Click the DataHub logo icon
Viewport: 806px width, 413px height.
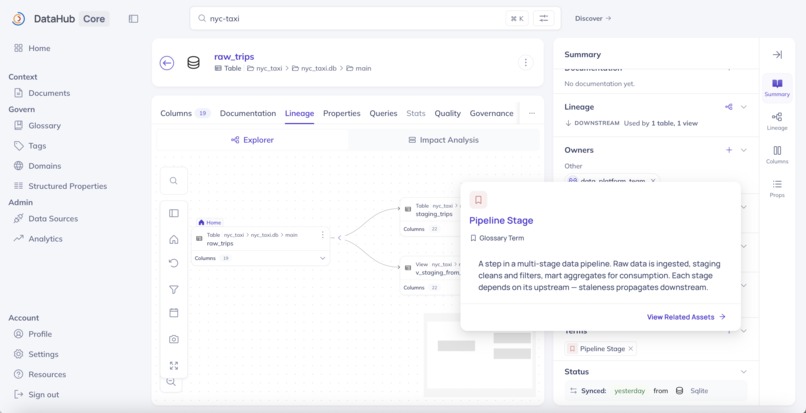pos(19,19)
